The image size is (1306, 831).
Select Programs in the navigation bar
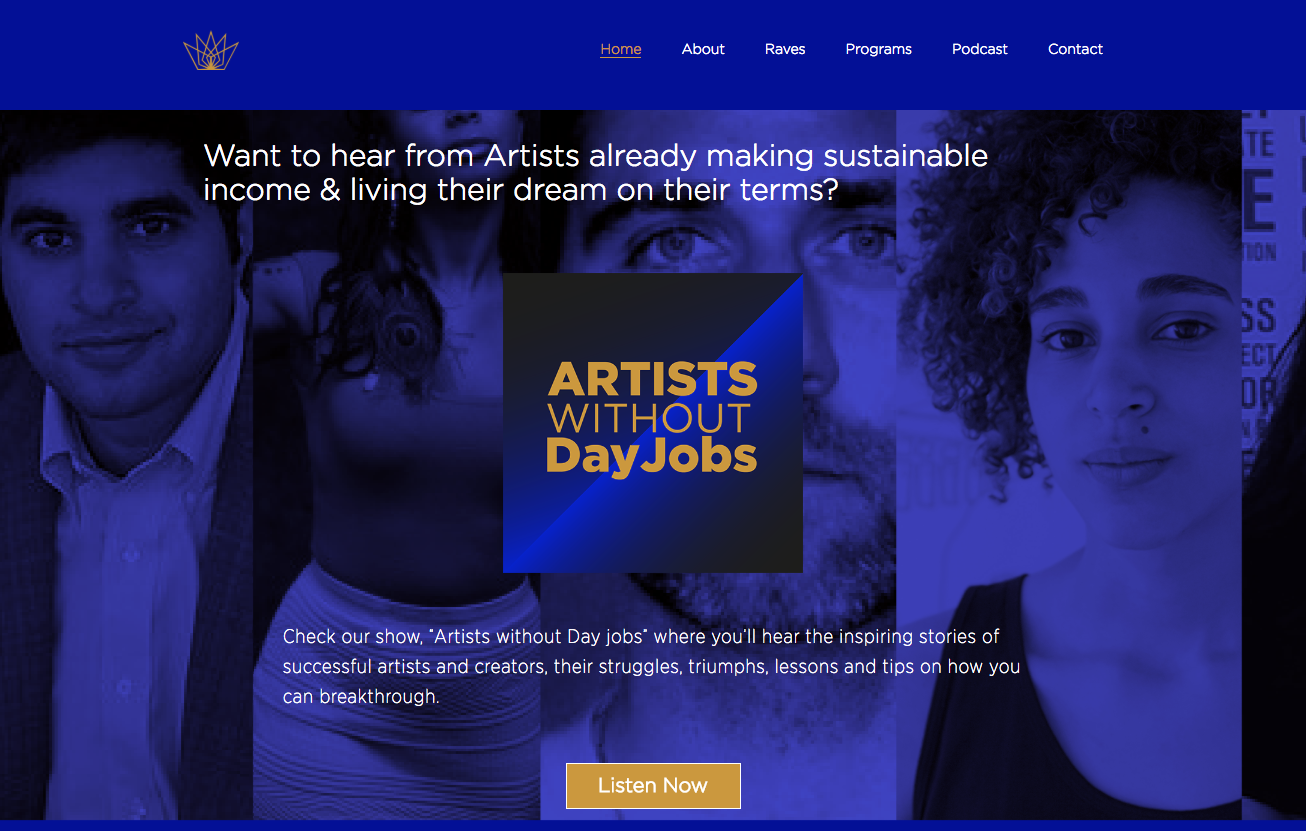point(879,49)
